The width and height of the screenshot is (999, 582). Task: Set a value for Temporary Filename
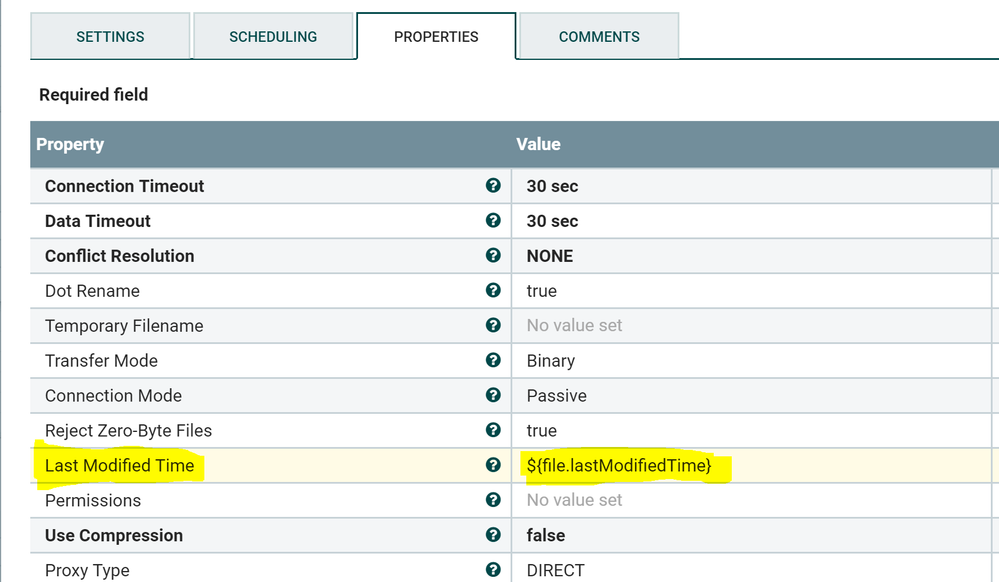[x=574, y=326]
